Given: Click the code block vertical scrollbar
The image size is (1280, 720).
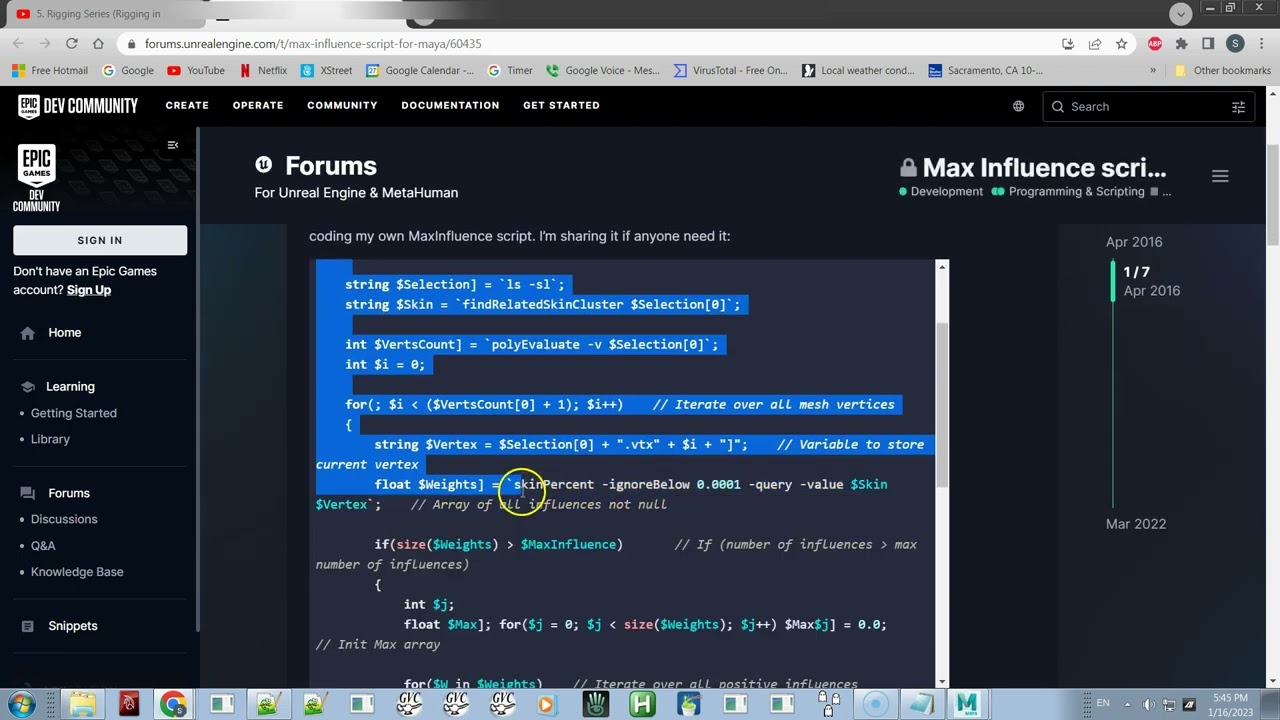Looking at the screenshot, I should tap(941, 407).
